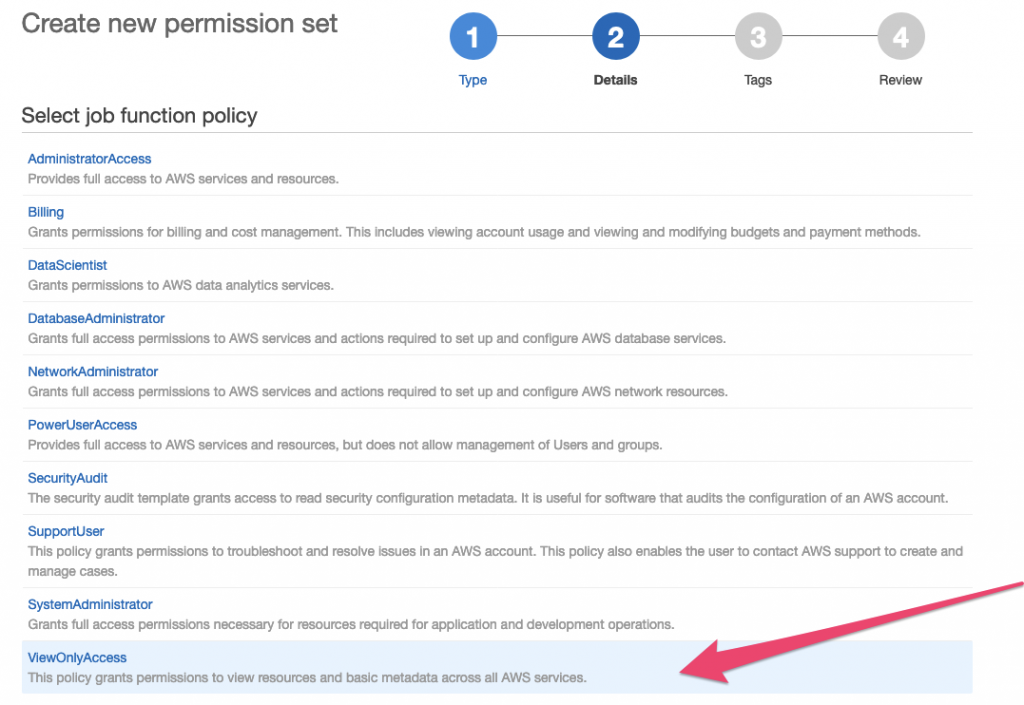Image resolution: width=1024 pixels, height=705 pixels.
Task: Jump to the Review step label
Action: coord(901,80)
